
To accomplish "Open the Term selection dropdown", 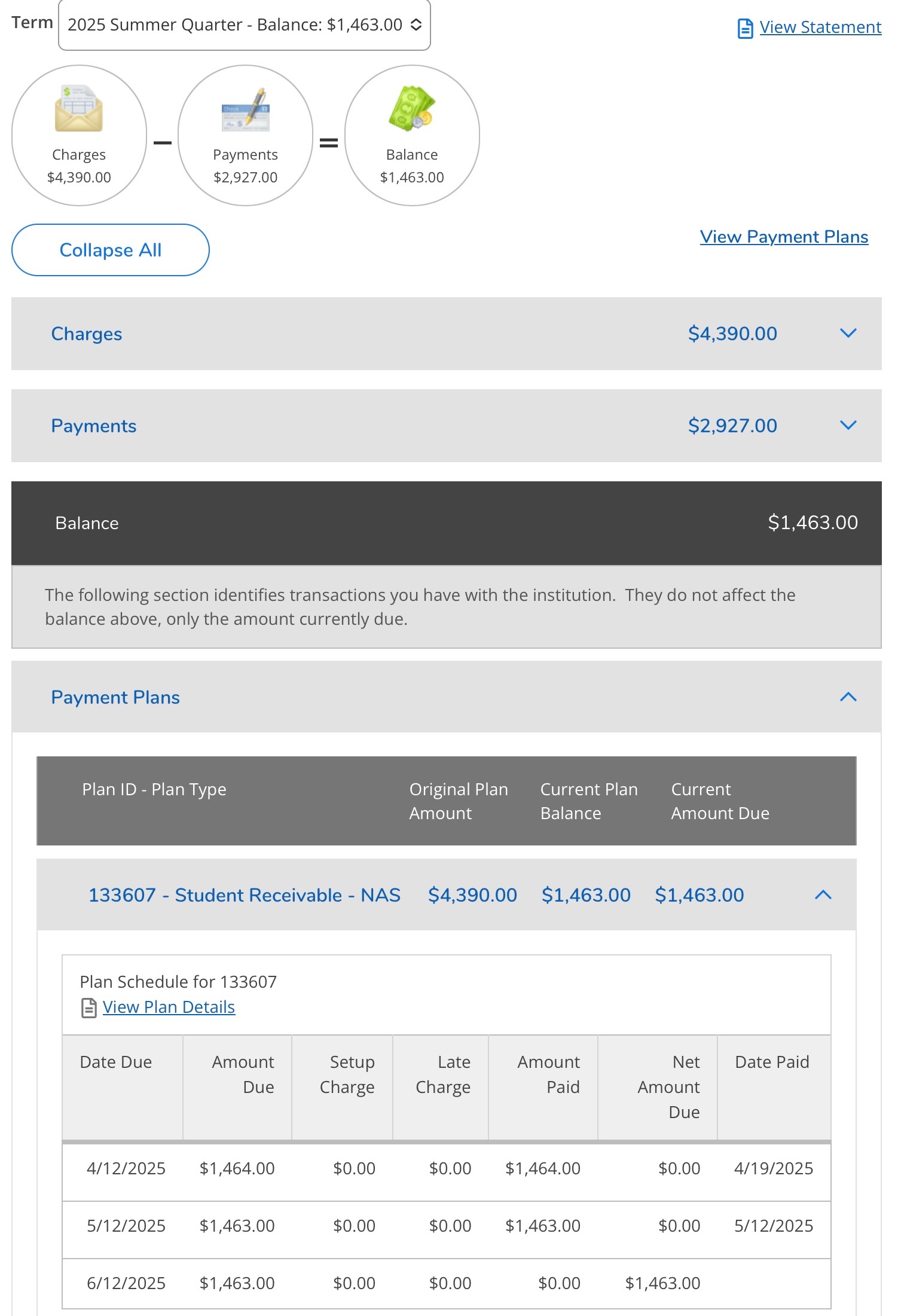I will 244,25.
